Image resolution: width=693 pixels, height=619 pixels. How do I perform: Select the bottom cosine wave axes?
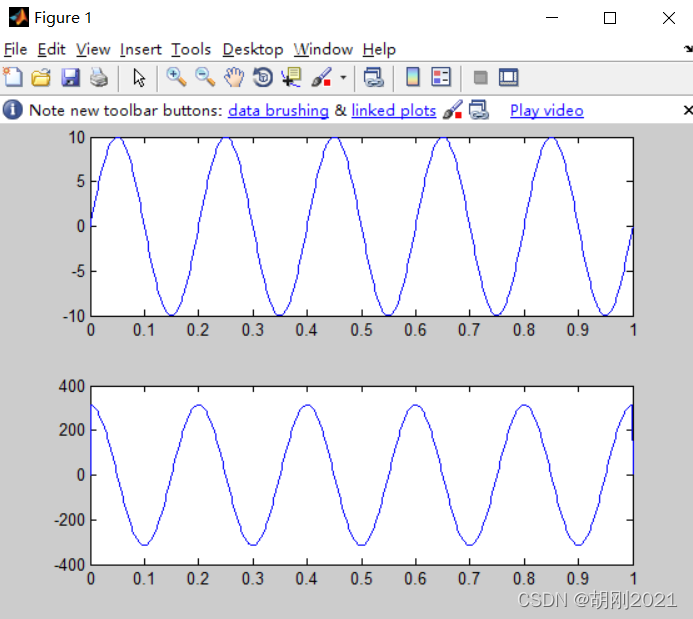362,475
